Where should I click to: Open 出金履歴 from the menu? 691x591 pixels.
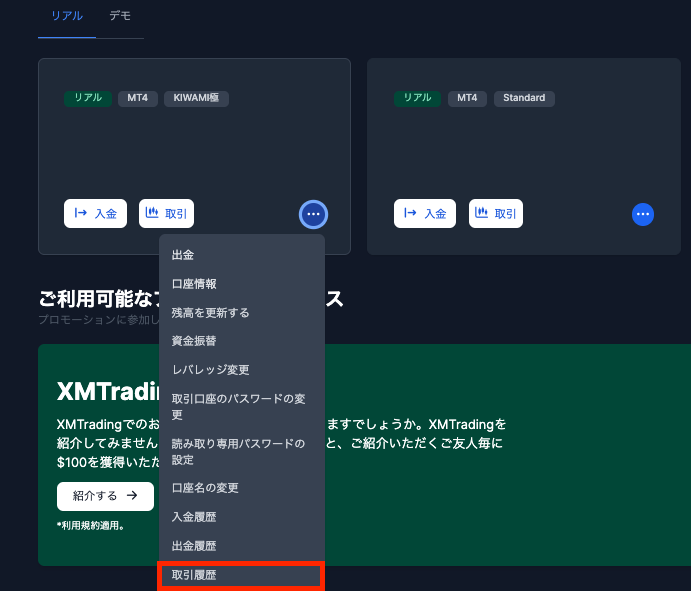(194, 546)
